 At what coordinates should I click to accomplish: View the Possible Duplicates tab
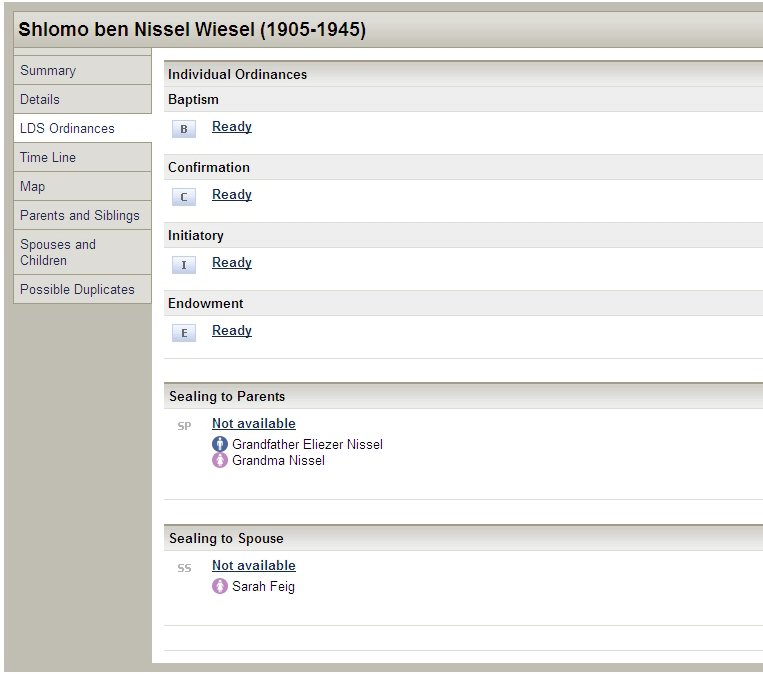(x=77, y=289)
